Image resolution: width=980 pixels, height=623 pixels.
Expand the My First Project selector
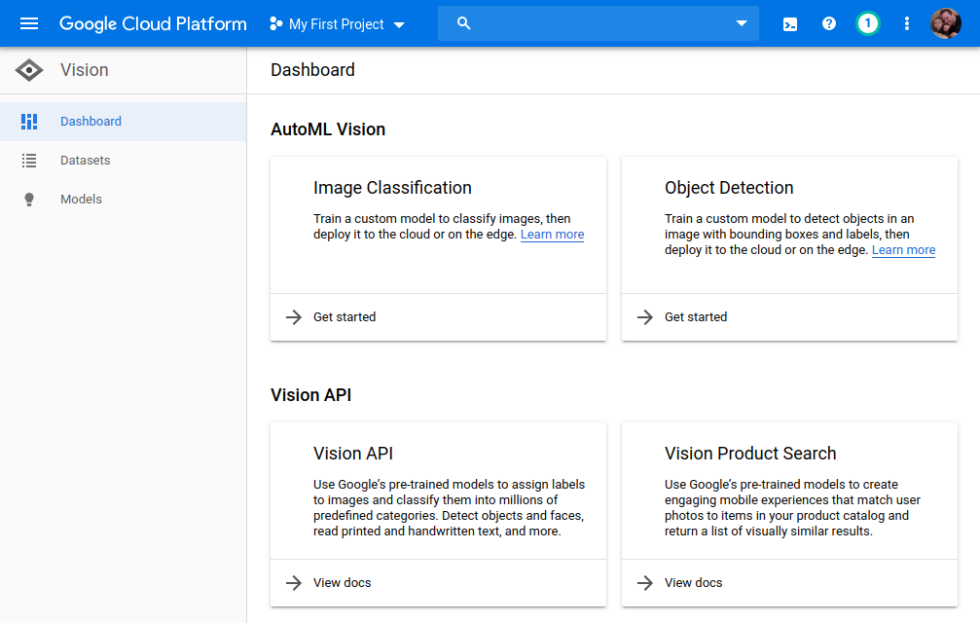pyautogui.click(x=337, y=24)
